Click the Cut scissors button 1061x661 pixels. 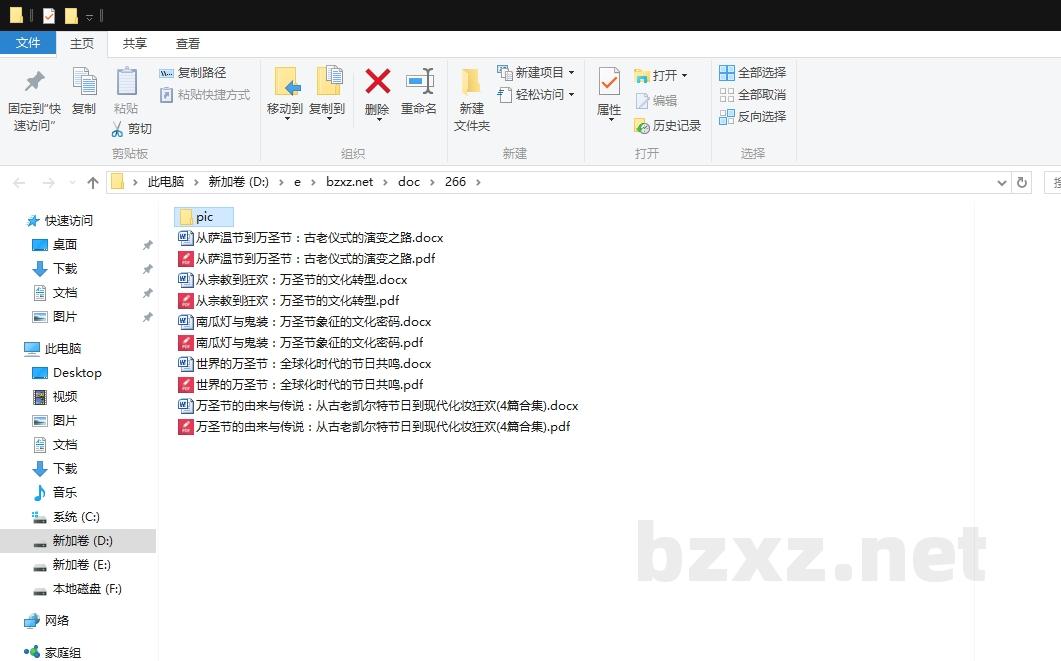[x=131, y=129]
